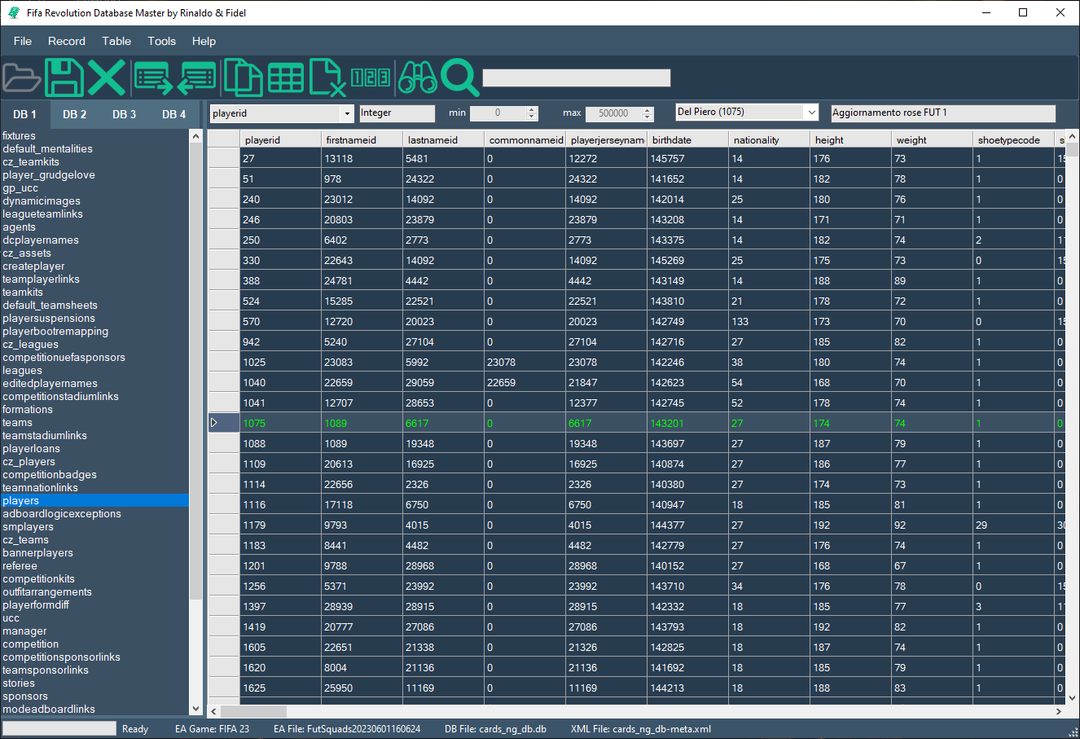Click the save floppy disk icon
The width and height of the screenshot is (1080, 739).
64,77
